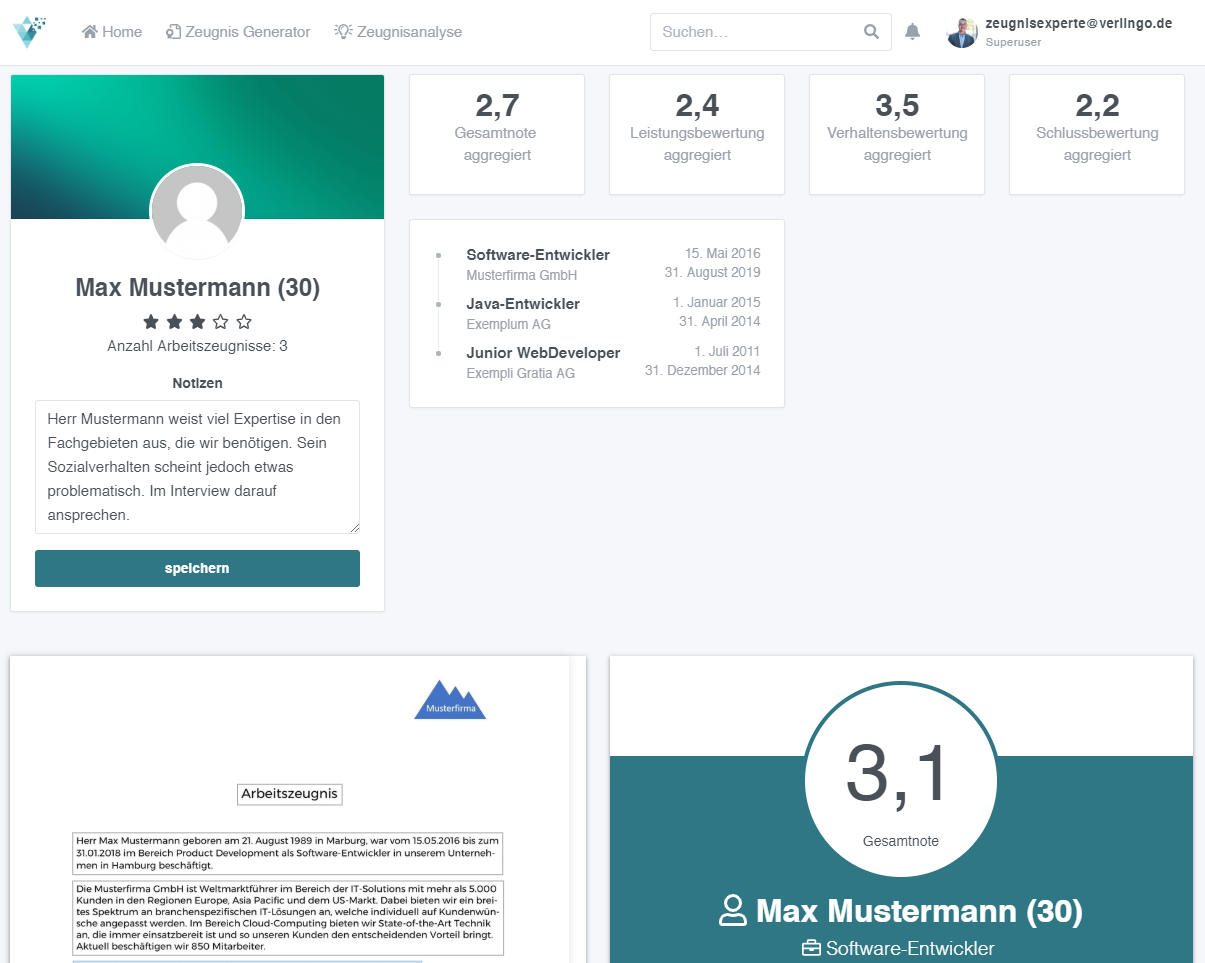
Task: Click the person icon beside Max Mustermann
Action: 733,911
